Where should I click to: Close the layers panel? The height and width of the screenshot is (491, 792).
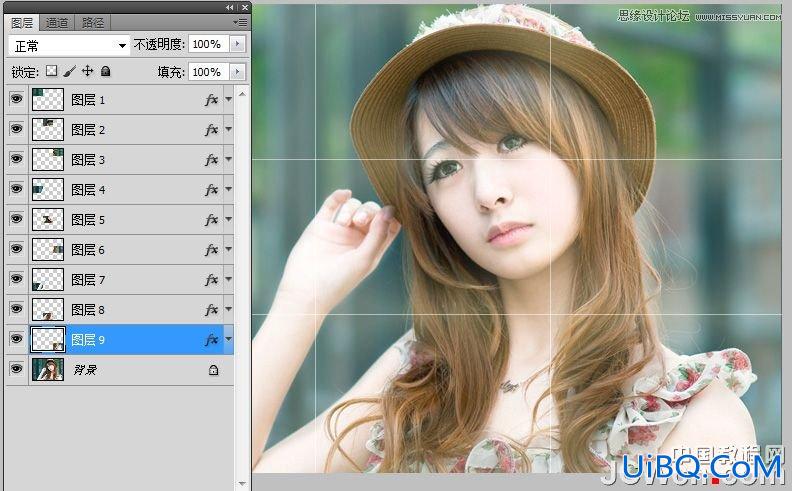(245, 7)
